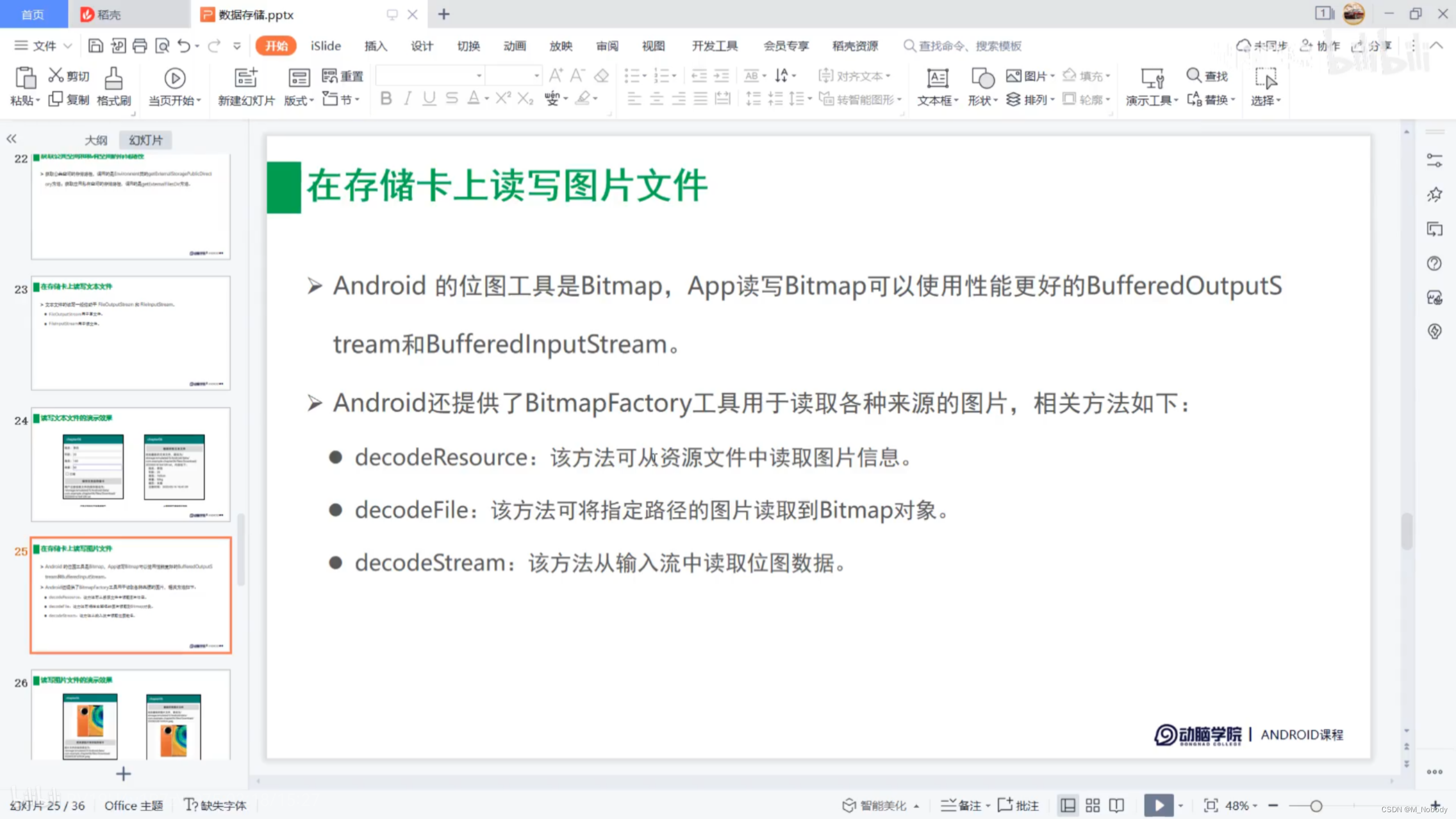Switch to slide sorter grid view
This screenshot has height=819, width=1456.
point(1092,805)
